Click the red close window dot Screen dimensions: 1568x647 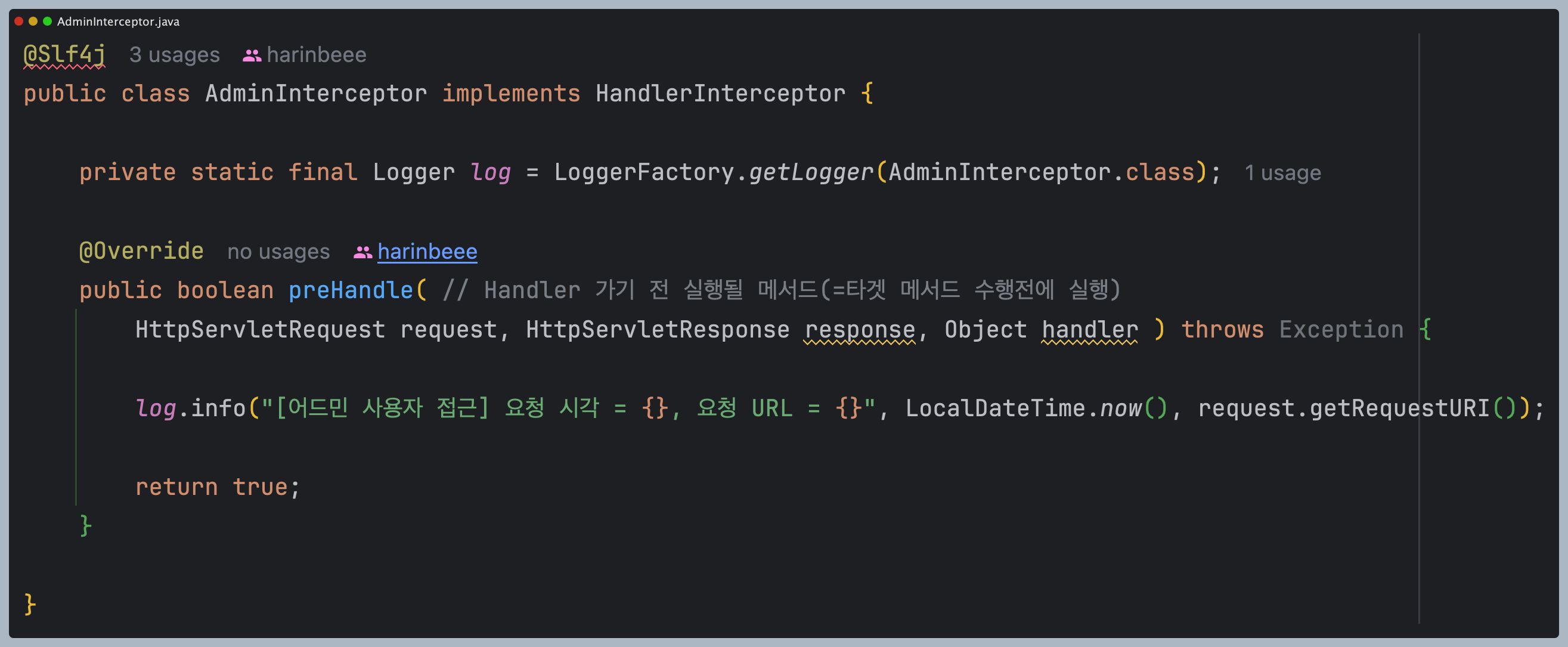(19, 21)
